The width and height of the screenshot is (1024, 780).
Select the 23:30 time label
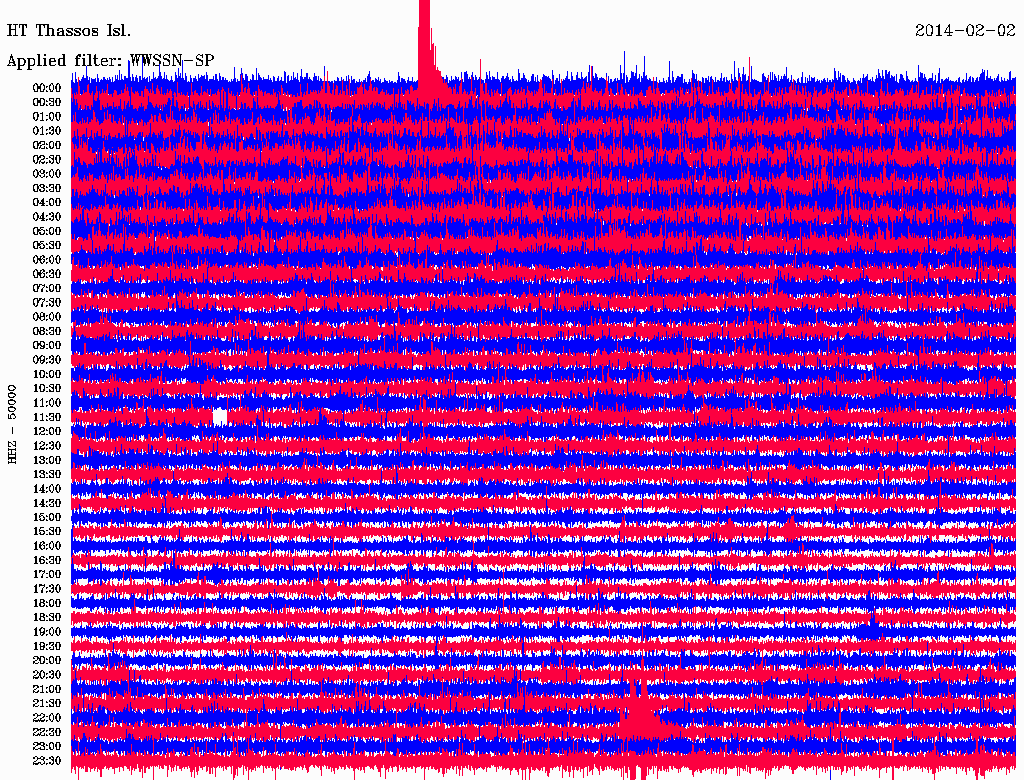tap(46, 760)
